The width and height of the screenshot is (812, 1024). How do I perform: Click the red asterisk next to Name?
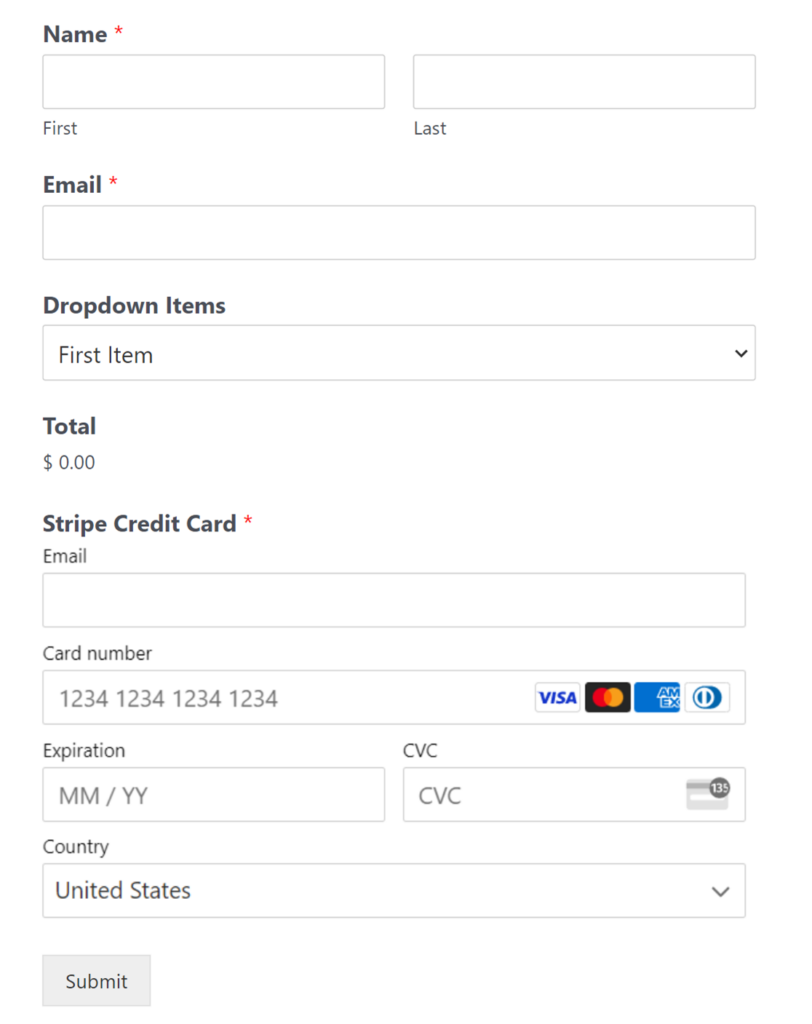pyautogui.click(x=118, y=31)
